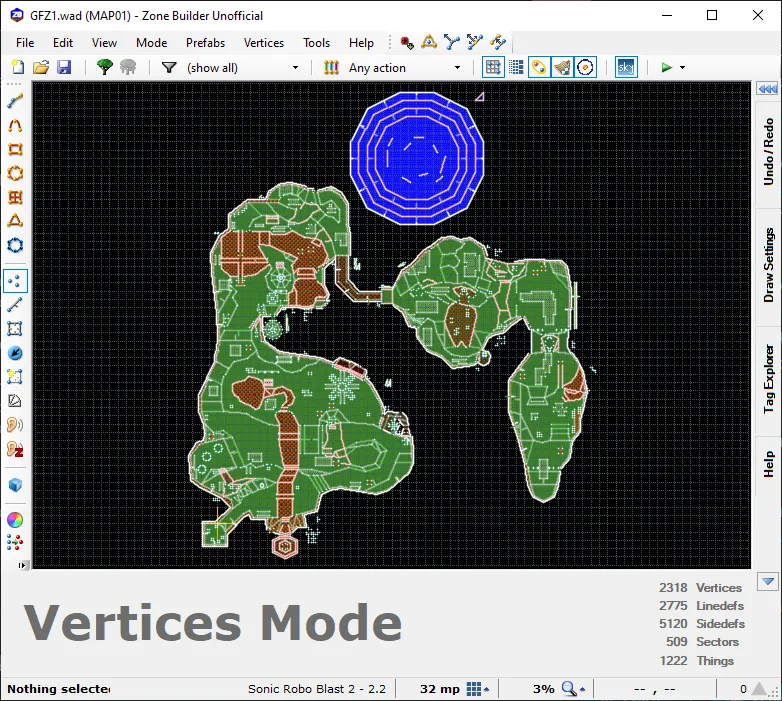Switch to Things mode arrow icon
Image resolution: width=782 pixels, height=701 pixels.
[15, 352]
